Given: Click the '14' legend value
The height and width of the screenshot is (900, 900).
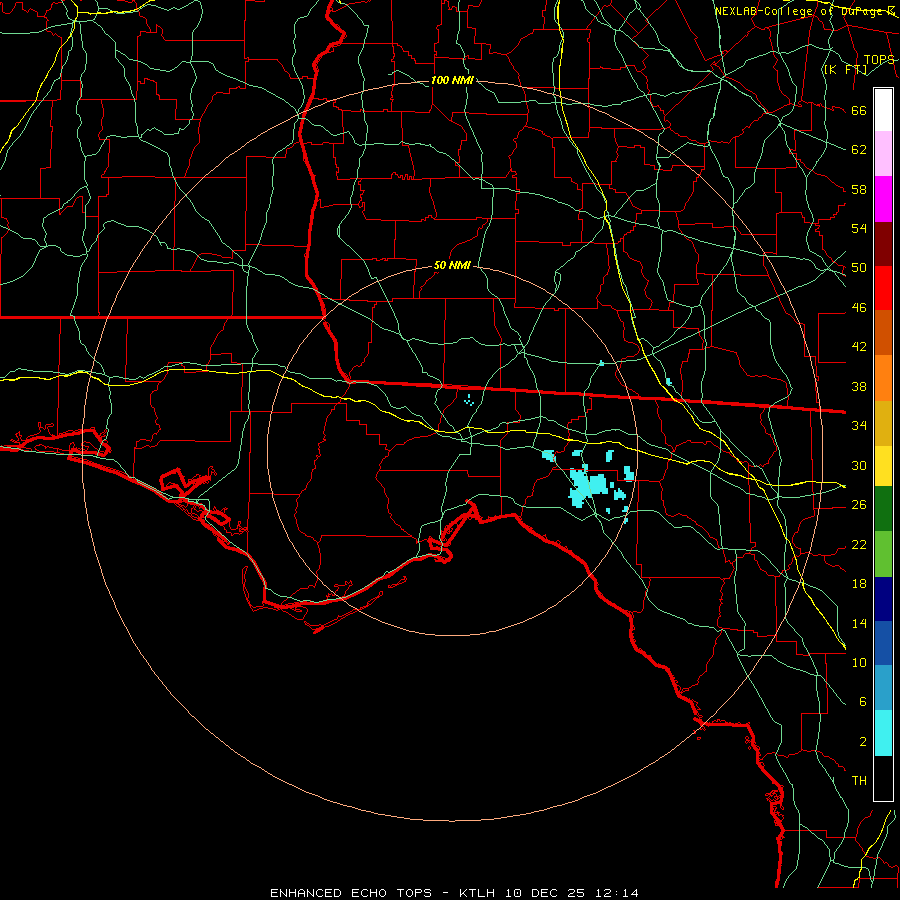Looking at the screenshot, I should coord(859,623).
